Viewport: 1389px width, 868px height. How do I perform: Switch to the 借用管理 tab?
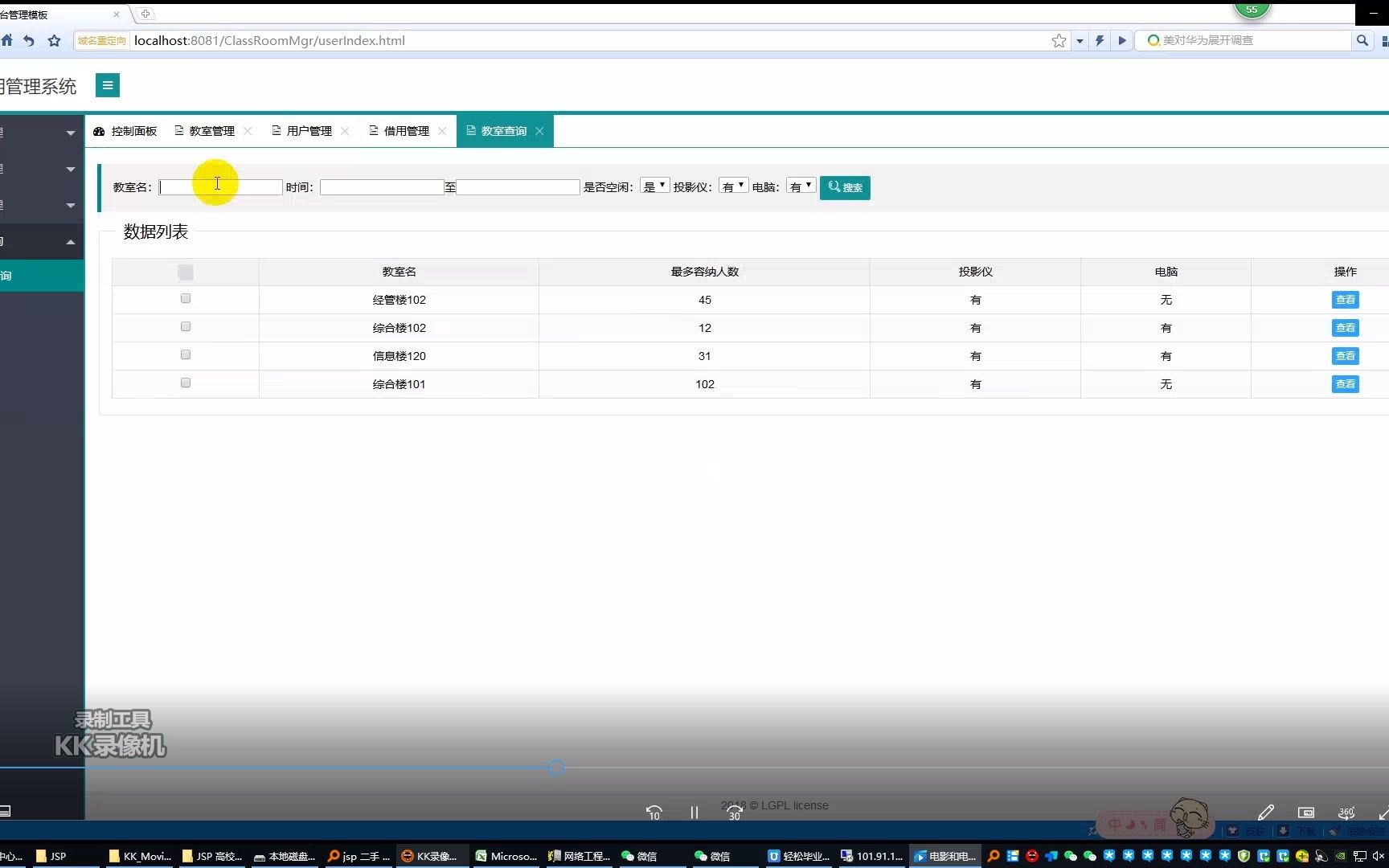click(406, 131)
